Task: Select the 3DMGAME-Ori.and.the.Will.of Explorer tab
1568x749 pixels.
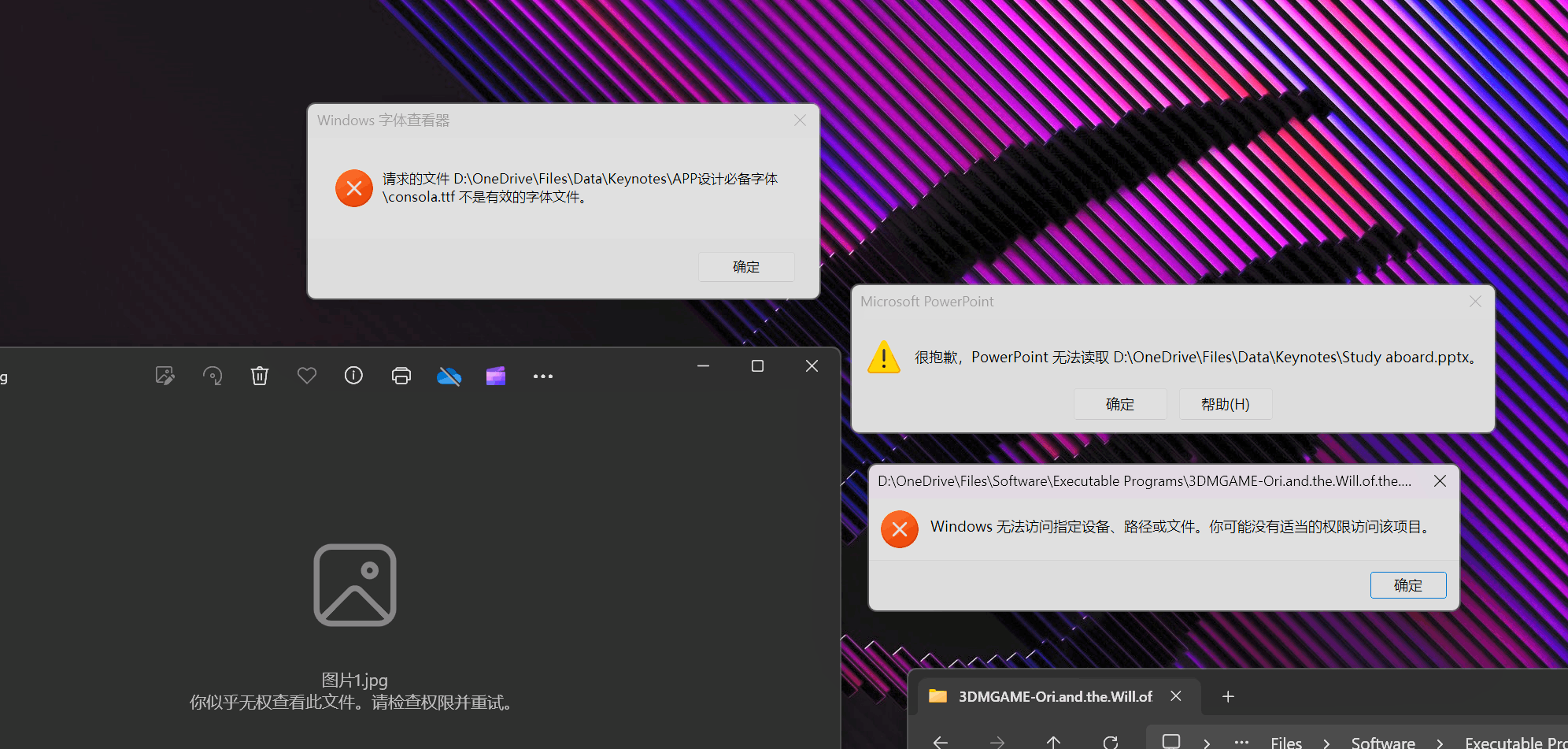Action: click(1055, 696)
